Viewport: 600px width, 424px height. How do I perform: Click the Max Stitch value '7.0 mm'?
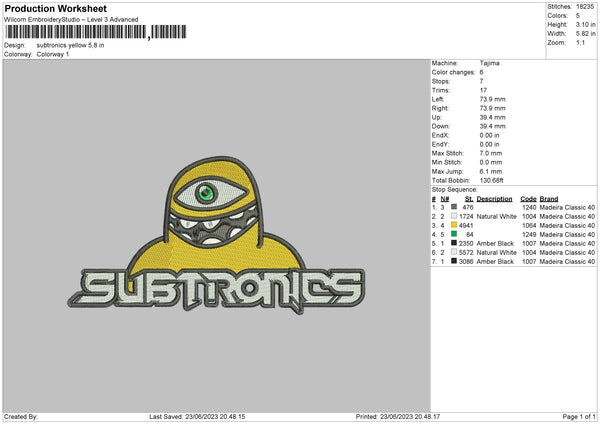(491, 153)
